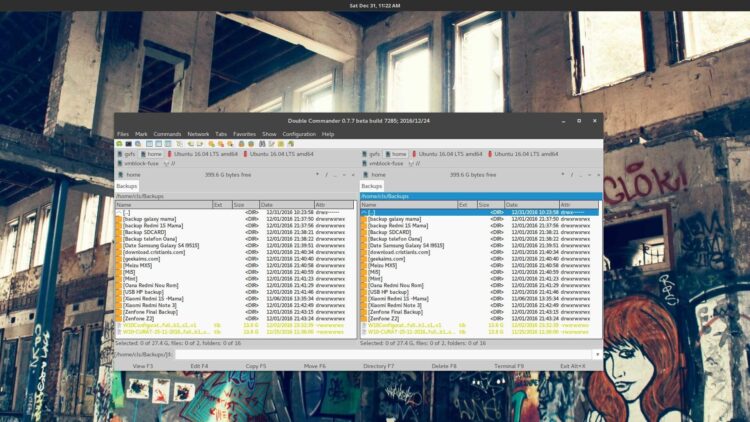Open first Ubuntu 16.04 LTS amd64 drive, left panel
The image size is (750, 422).
click(x=203, y=154)
